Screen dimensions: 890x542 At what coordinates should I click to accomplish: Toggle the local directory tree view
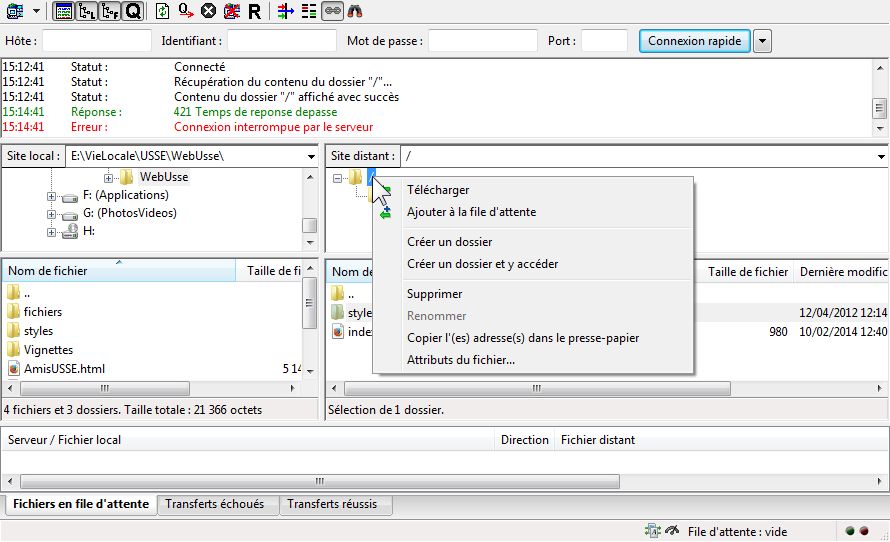(x=86, y=11)
